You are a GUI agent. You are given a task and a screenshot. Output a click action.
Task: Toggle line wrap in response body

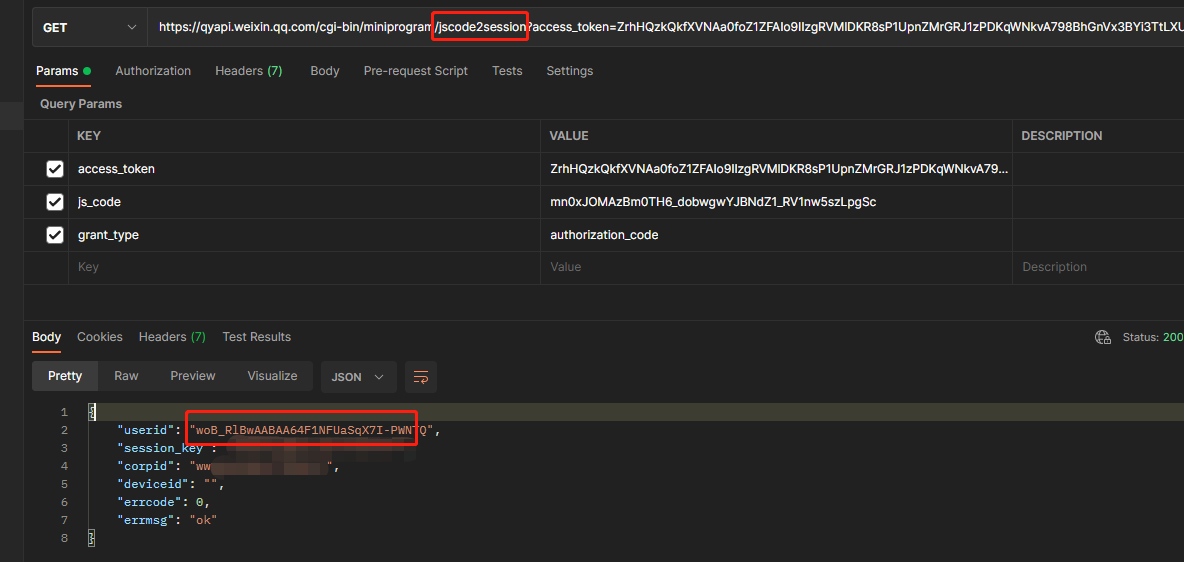tap(421, 377)
